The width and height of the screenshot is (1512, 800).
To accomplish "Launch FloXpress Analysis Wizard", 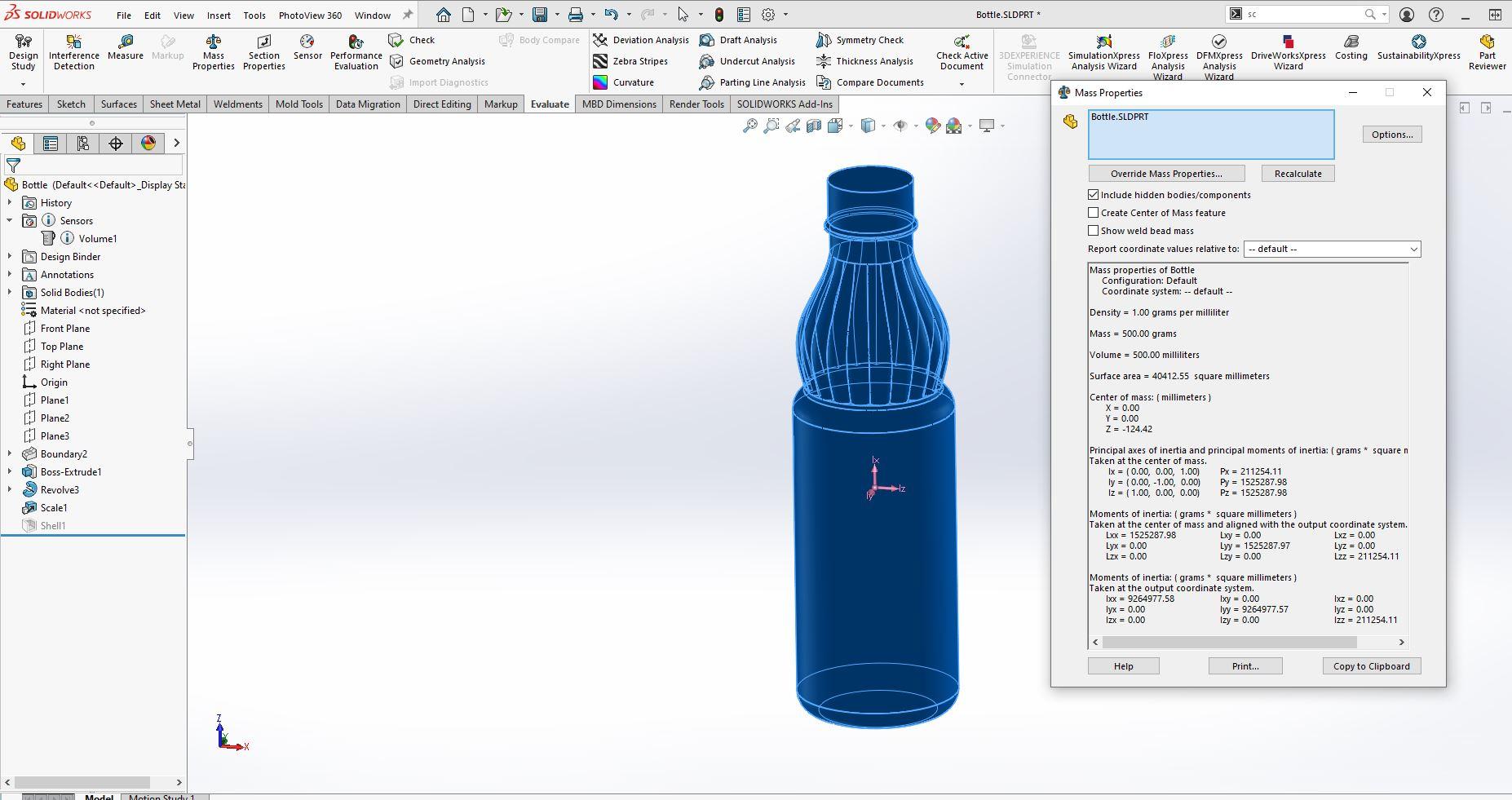I will pyautogui.click(x=1168, y=57).
